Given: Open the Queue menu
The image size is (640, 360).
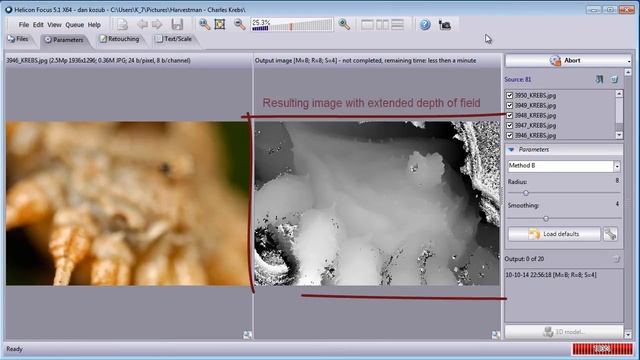Looking at the screenshot, I should pos(74,25).
